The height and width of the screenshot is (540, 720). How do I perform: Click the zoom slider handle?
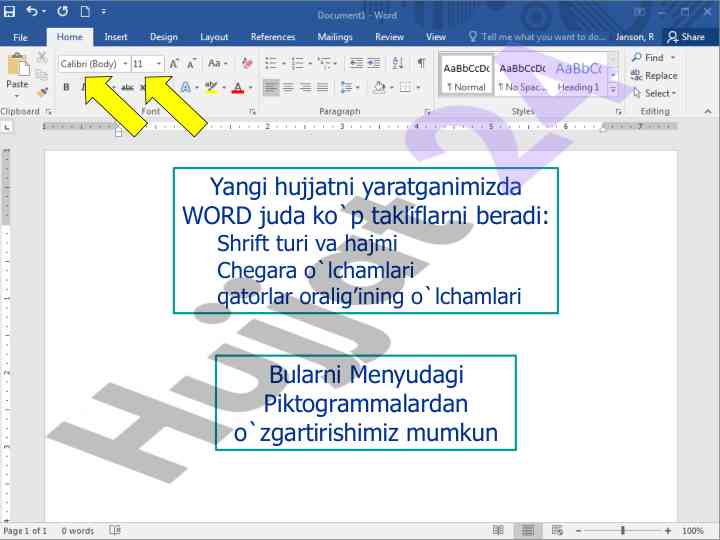(x=623, y=531)
